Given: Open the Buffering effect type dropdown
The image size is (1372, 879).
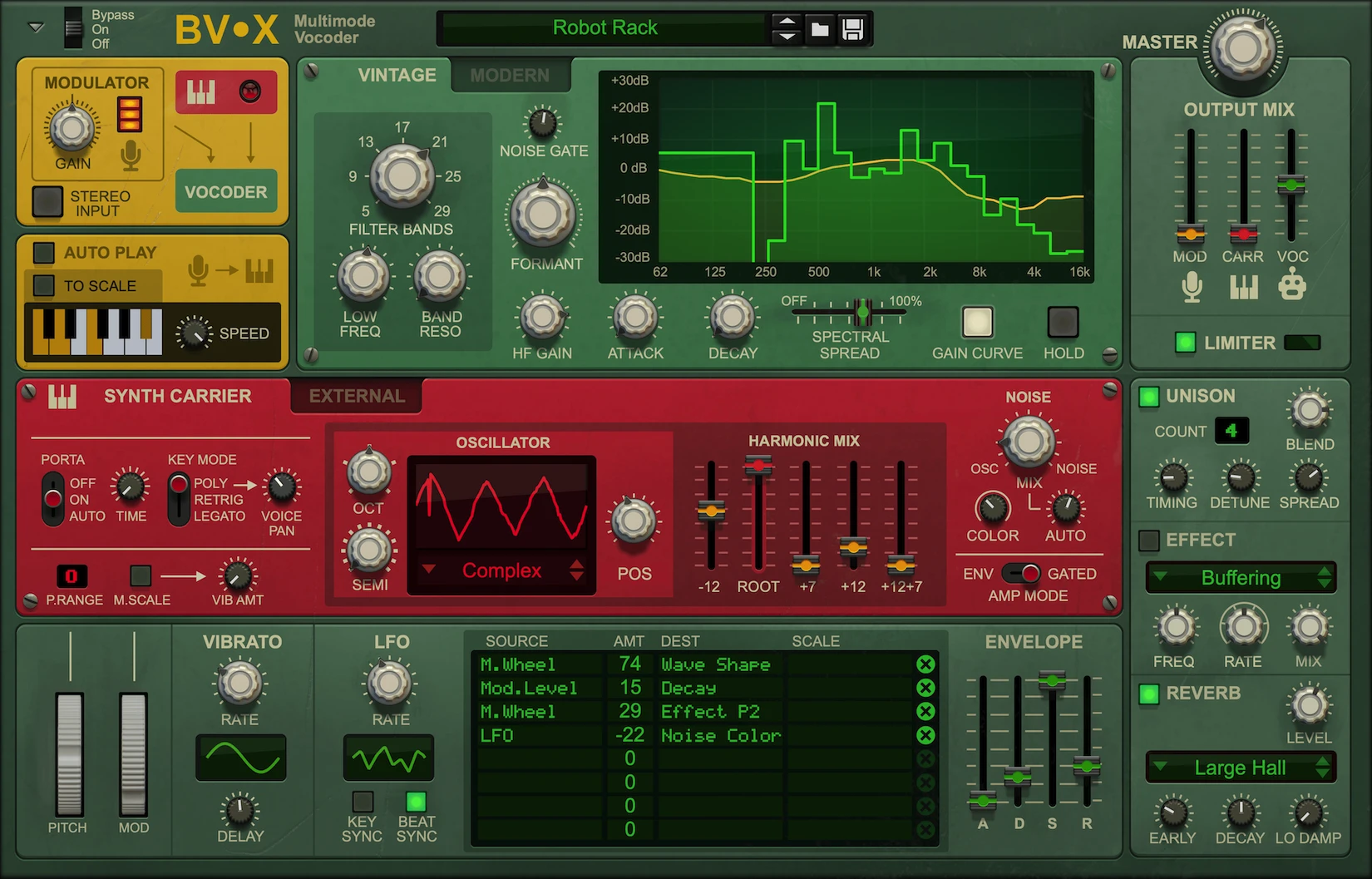Looking at the screenshot, I should (x=1241, y=578).
